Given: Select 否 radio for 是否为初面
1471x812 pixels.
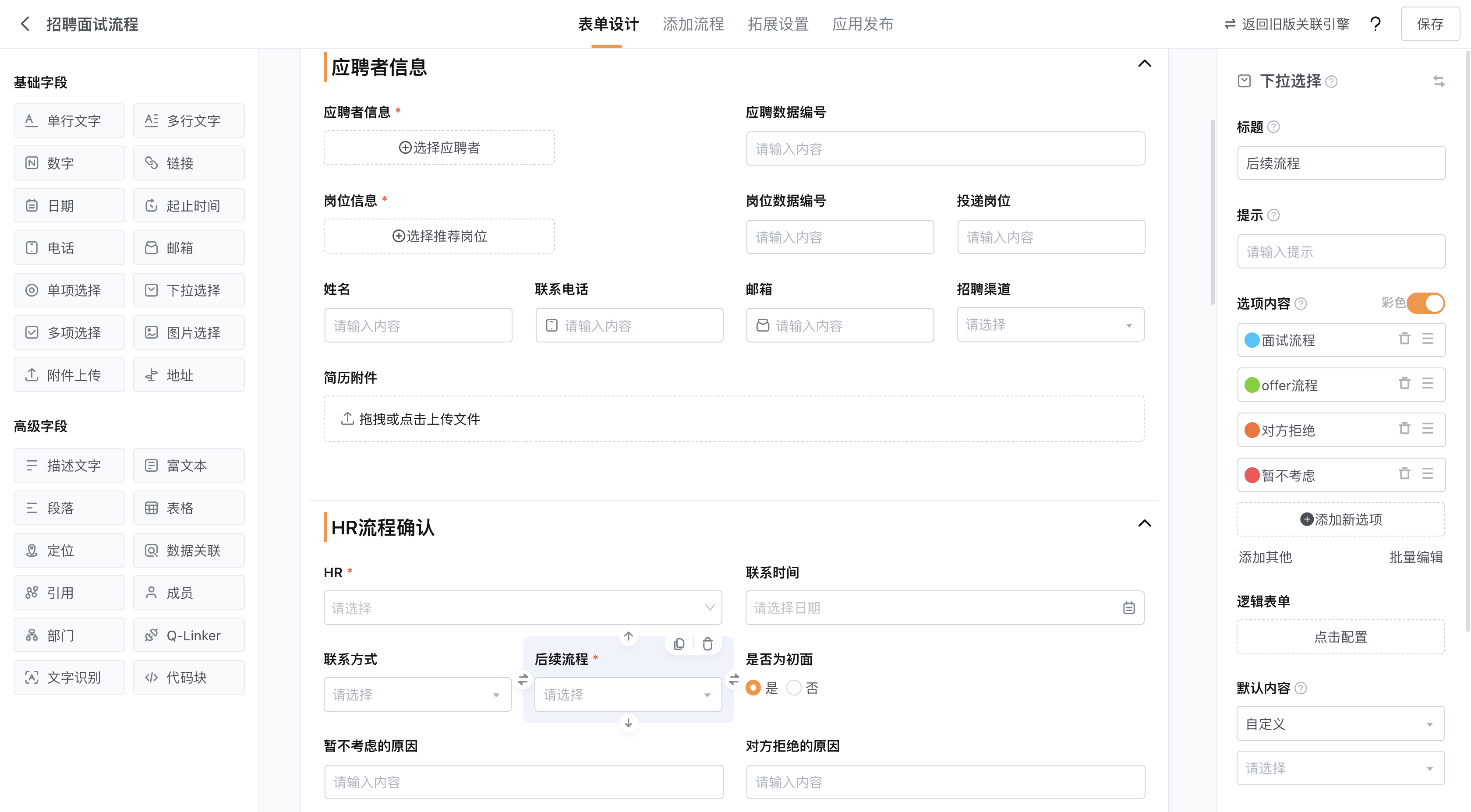Looking at the screenshot, I should (794, 688).
